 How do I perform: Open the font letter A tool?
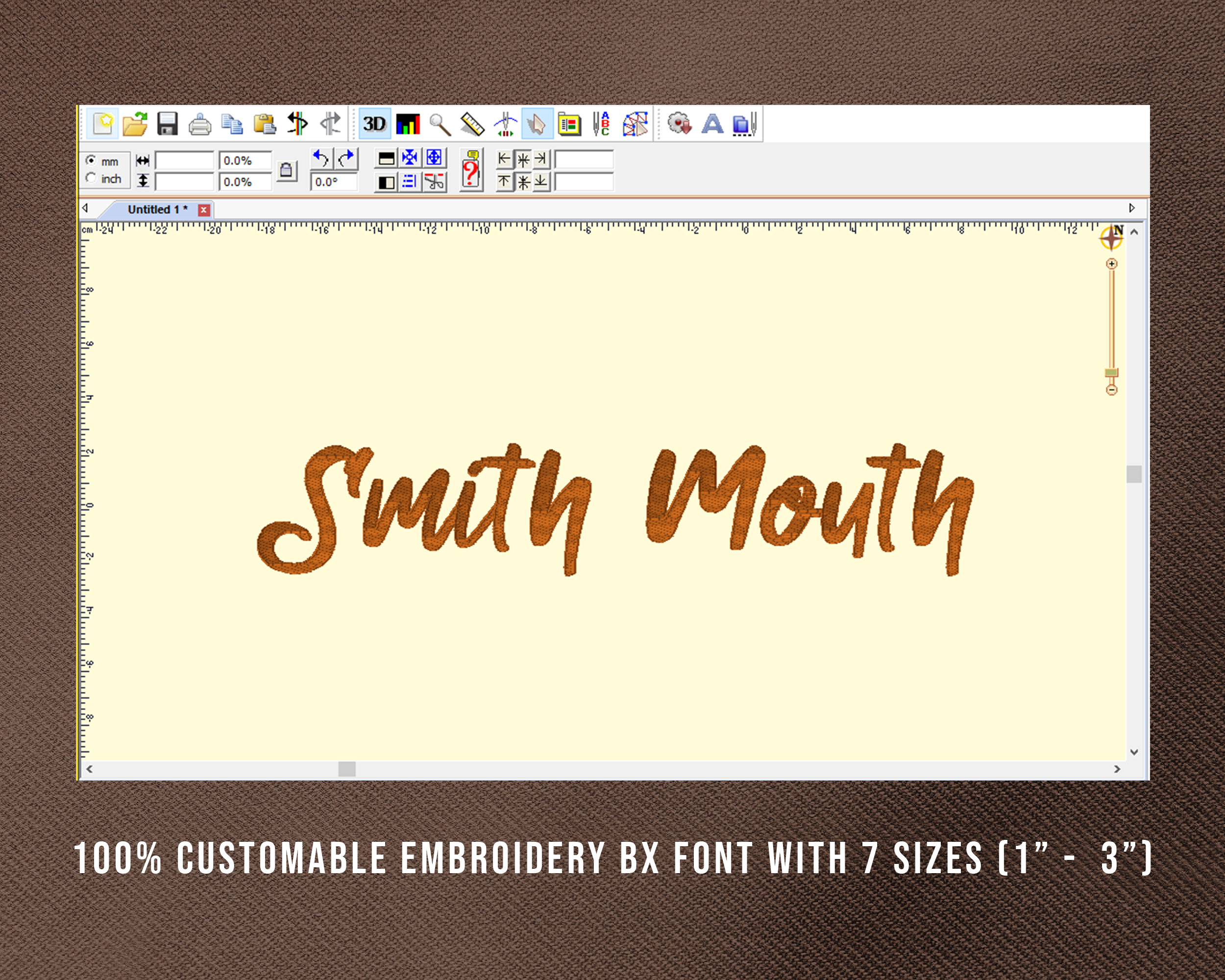(x=712, y=123)
